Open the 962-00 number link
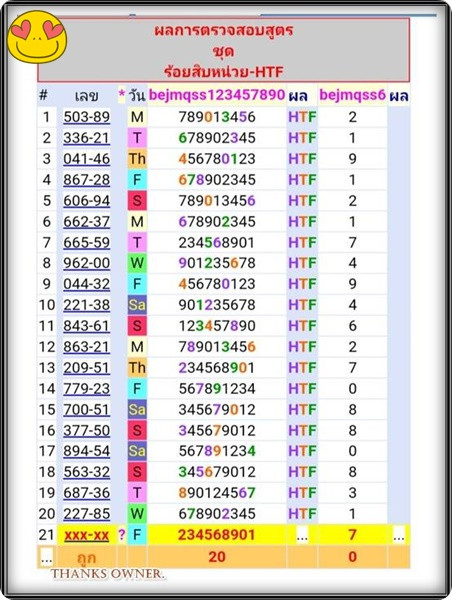 coord(87,263)
